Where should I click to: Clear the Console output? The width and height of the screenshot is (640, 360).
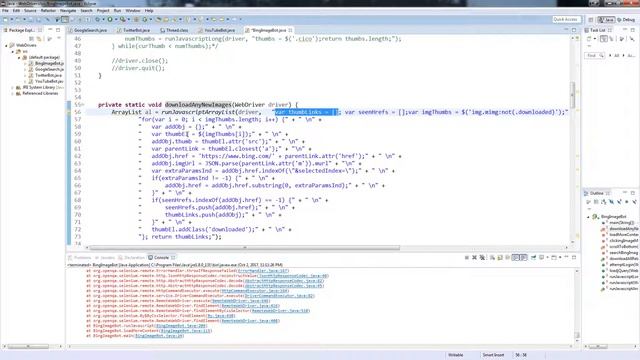point(492,258)
